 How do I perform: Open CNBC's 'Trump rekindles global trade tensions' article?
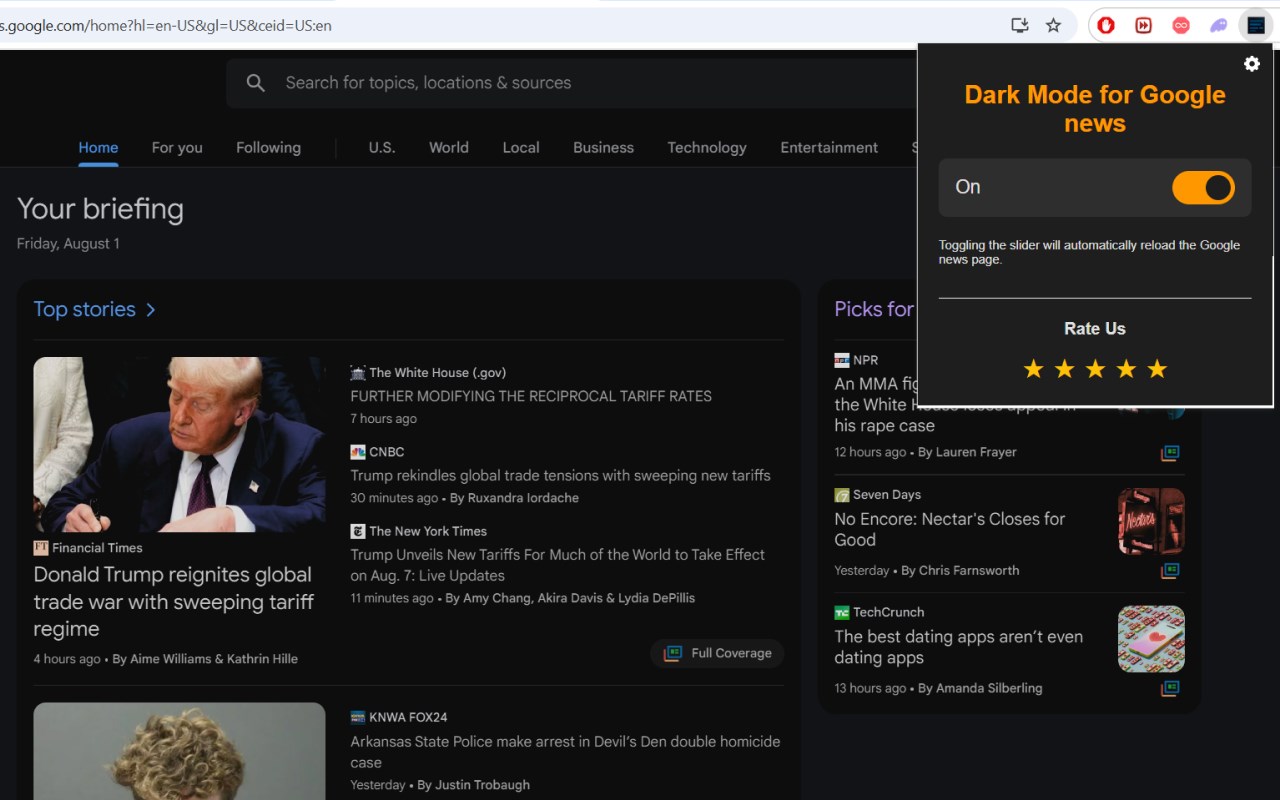[x=560, y=476]
